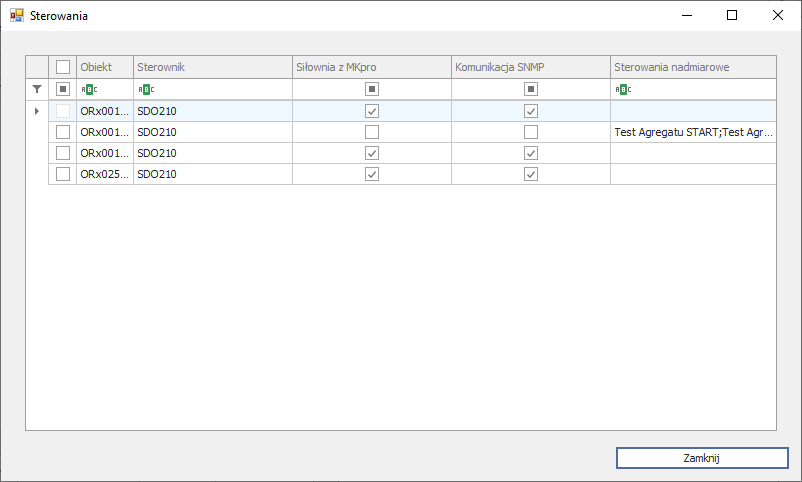The height and width of the screenshot is (482, 802).
Task: Minimize the Sterowania window
Action: [x=687, y=15]
